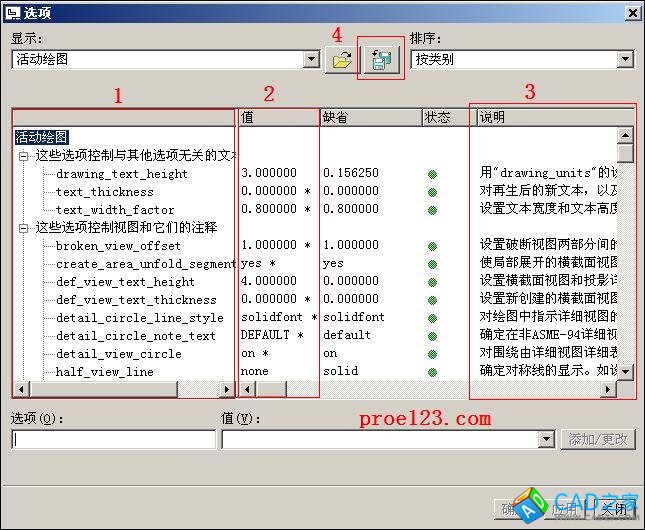Open the 值 combo box dropdown arrow

click(546, 439)
